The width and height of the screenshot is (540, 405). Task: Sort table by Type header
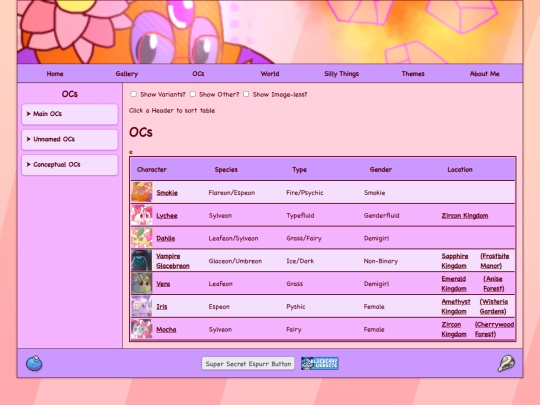tap(299, 169)
